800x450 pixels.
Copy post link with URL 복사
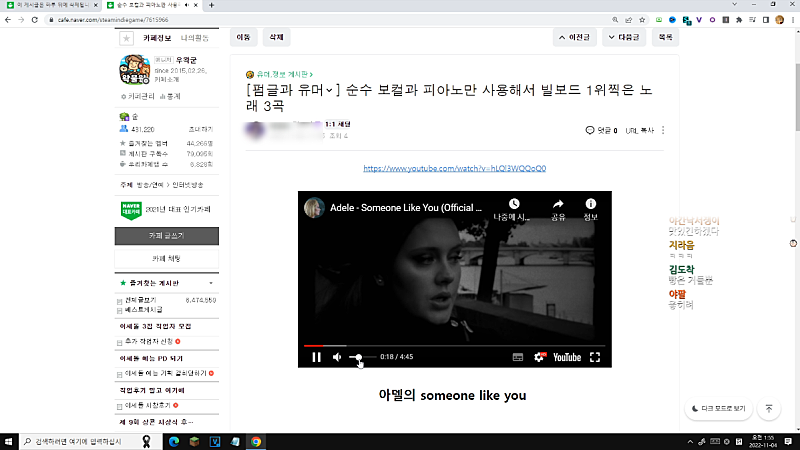point(639,131)
